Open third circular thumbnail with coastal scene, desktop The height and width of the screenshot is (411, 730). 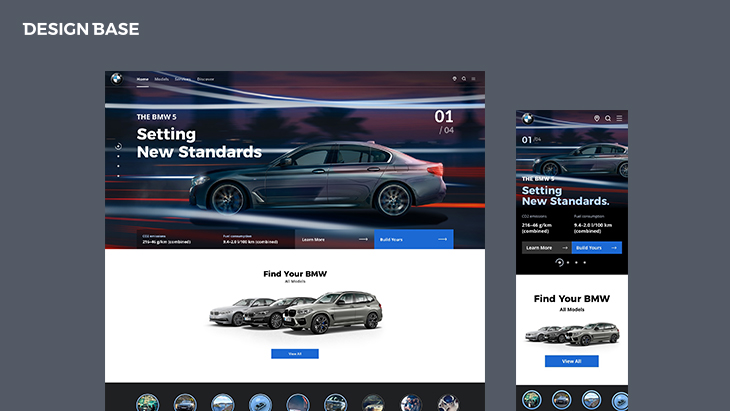pos(223,403)
